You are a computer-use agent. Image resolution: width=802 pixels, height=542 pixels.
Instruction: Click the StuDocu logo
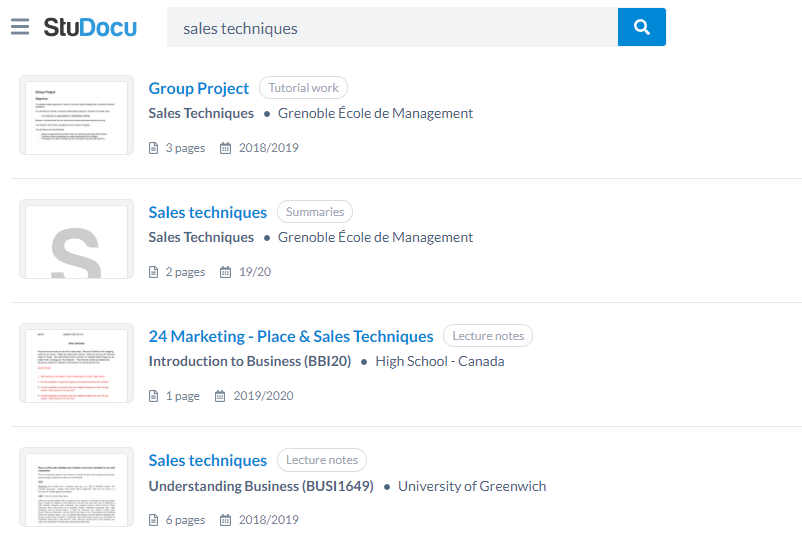[x=90, y=27]
